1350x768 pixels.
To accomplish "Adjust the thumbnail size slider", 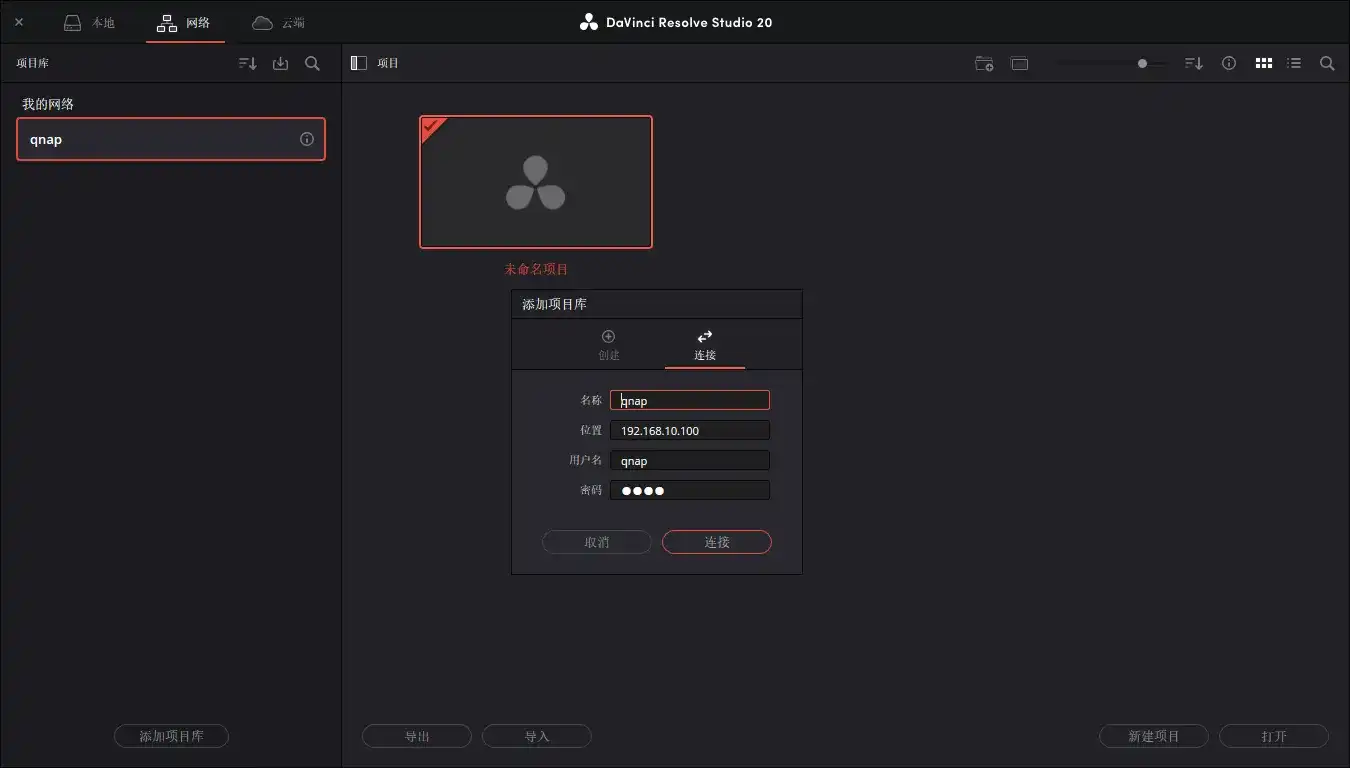I will (1140, 62).
